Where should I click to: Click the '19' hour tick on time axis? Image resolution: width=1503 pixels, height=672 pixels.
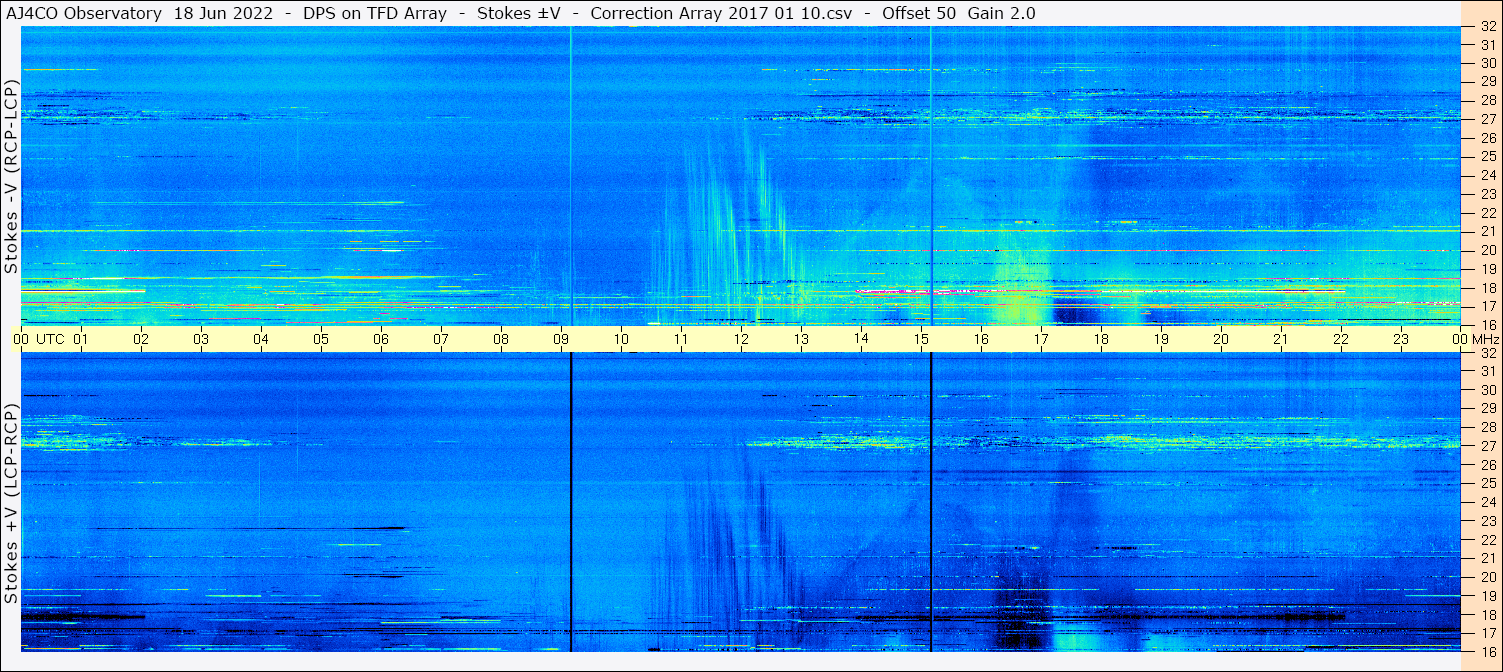pos(1161,339)
